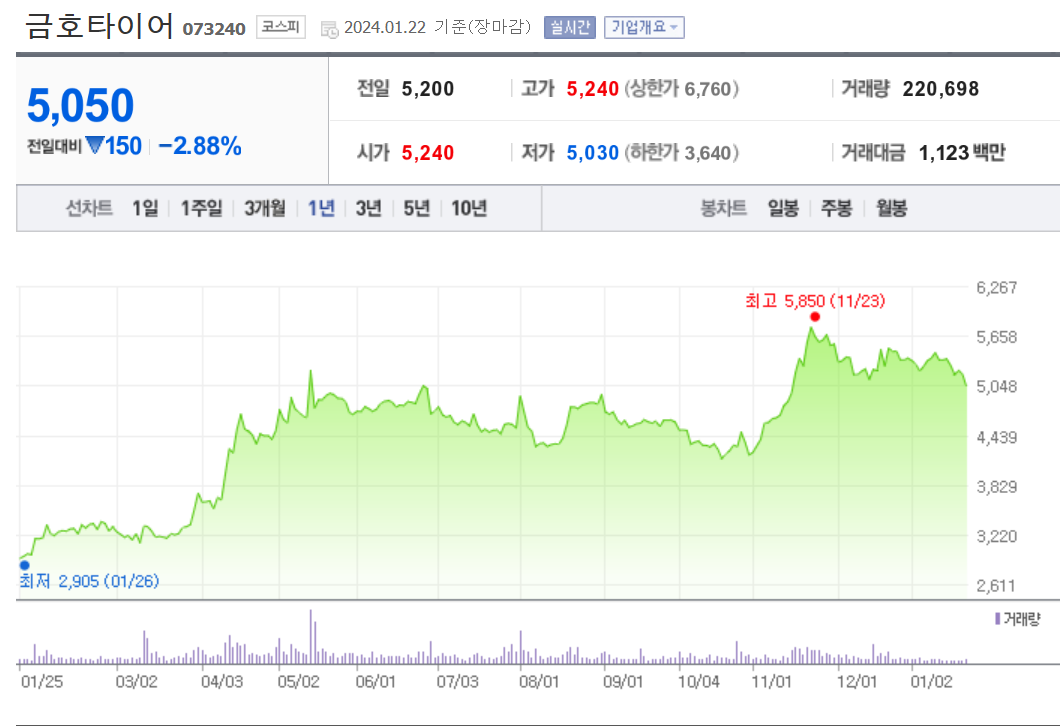Click the 저가 value 5,030

592,153
